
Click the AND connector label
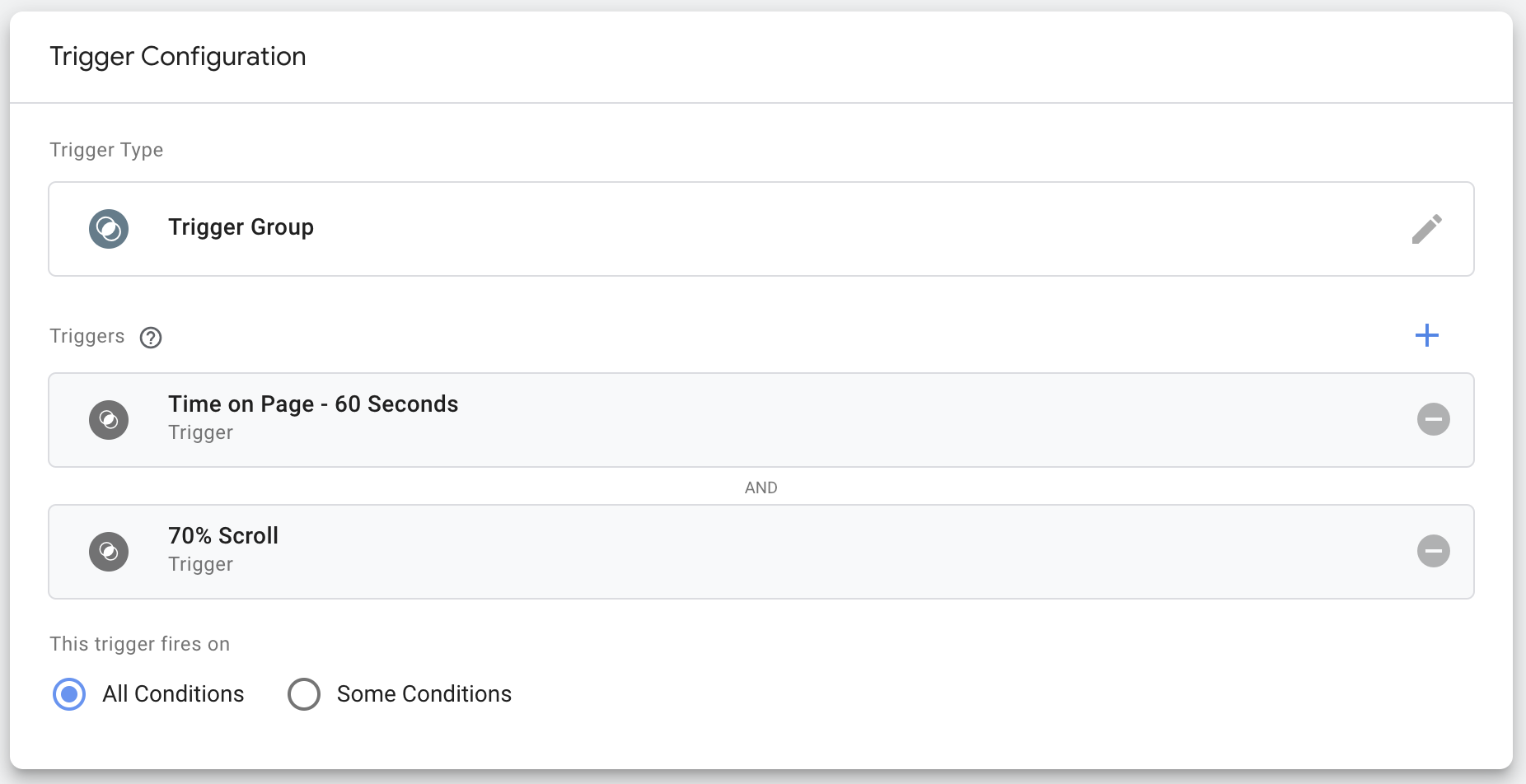pos(761,488)
